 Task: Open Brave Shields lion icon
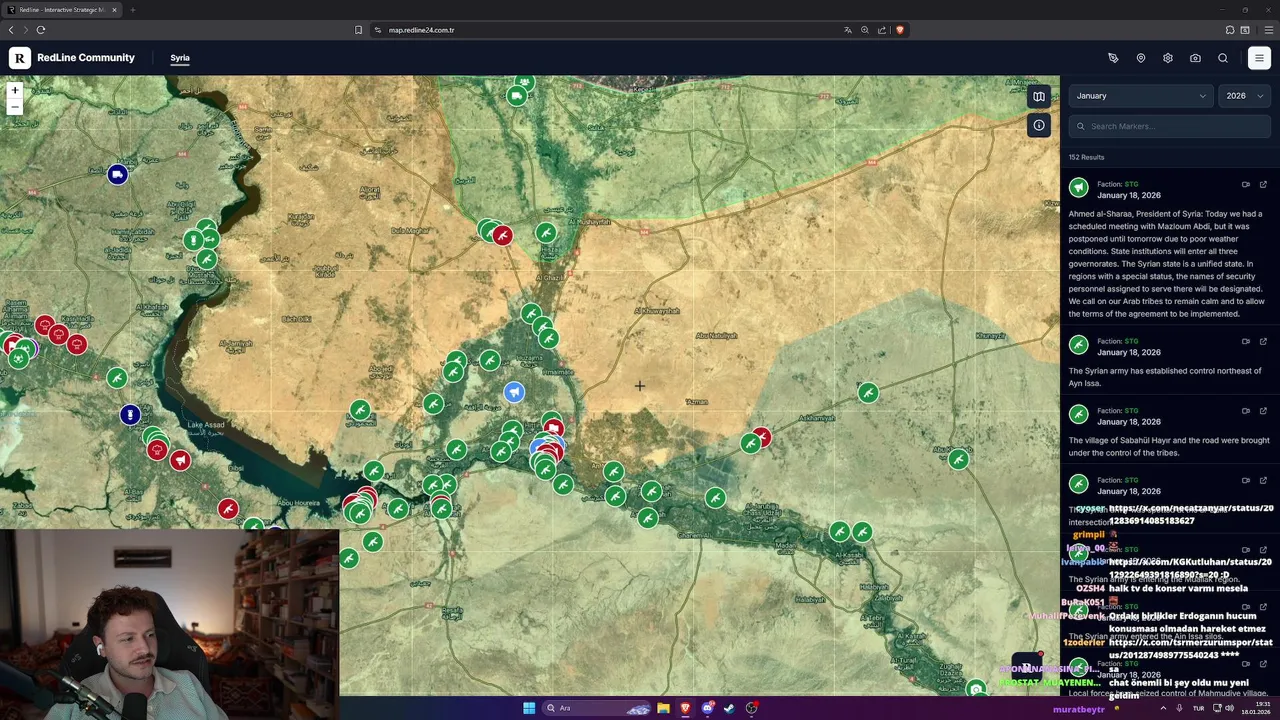(x=899, y=30)
